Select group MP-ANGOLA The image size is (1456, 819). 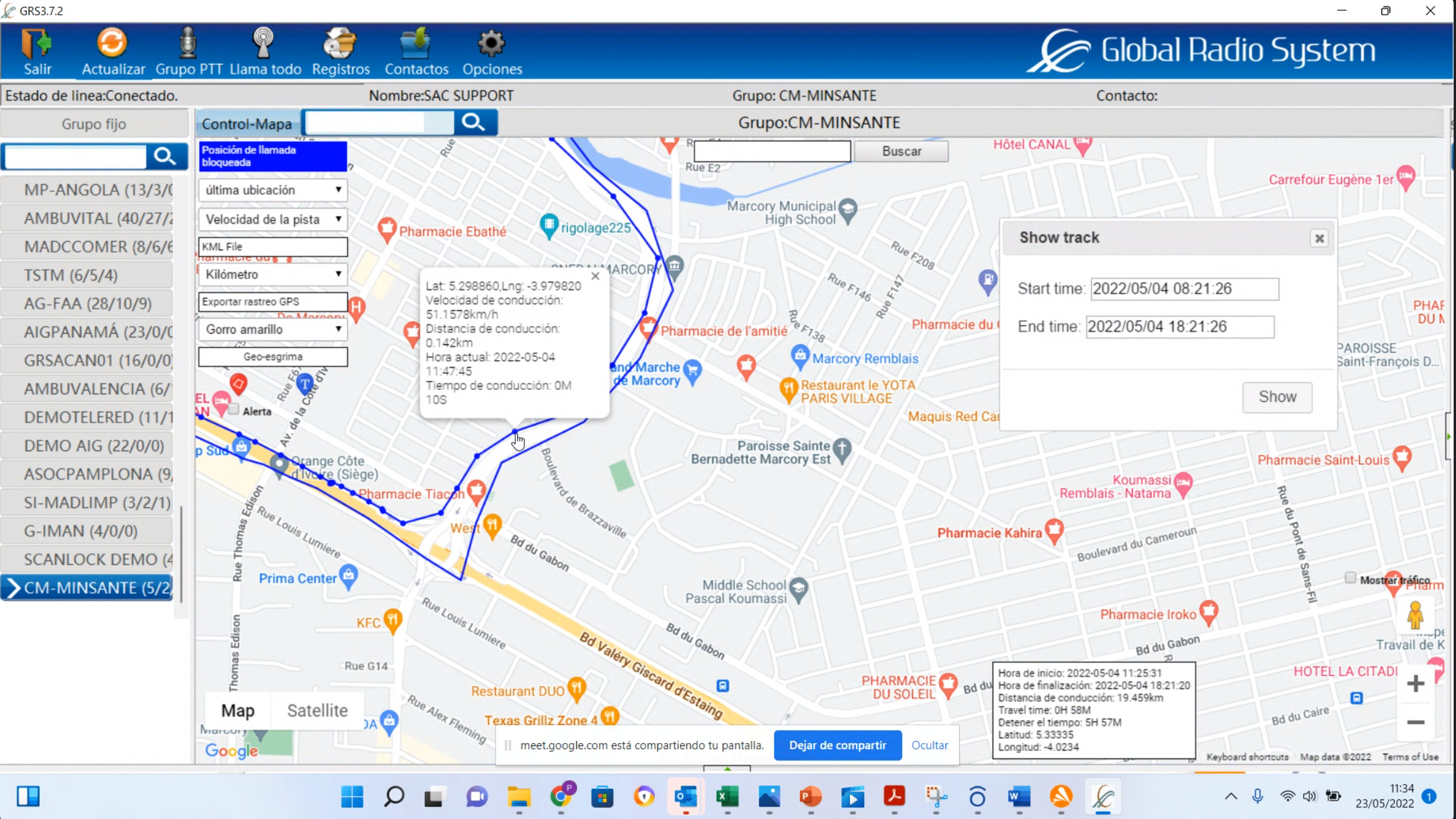87,190
